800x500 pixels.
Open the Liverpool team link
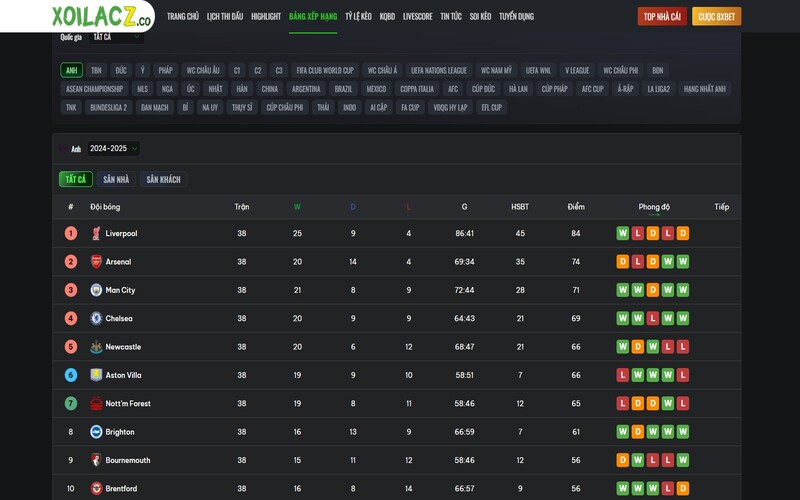(x=121, y=234)
